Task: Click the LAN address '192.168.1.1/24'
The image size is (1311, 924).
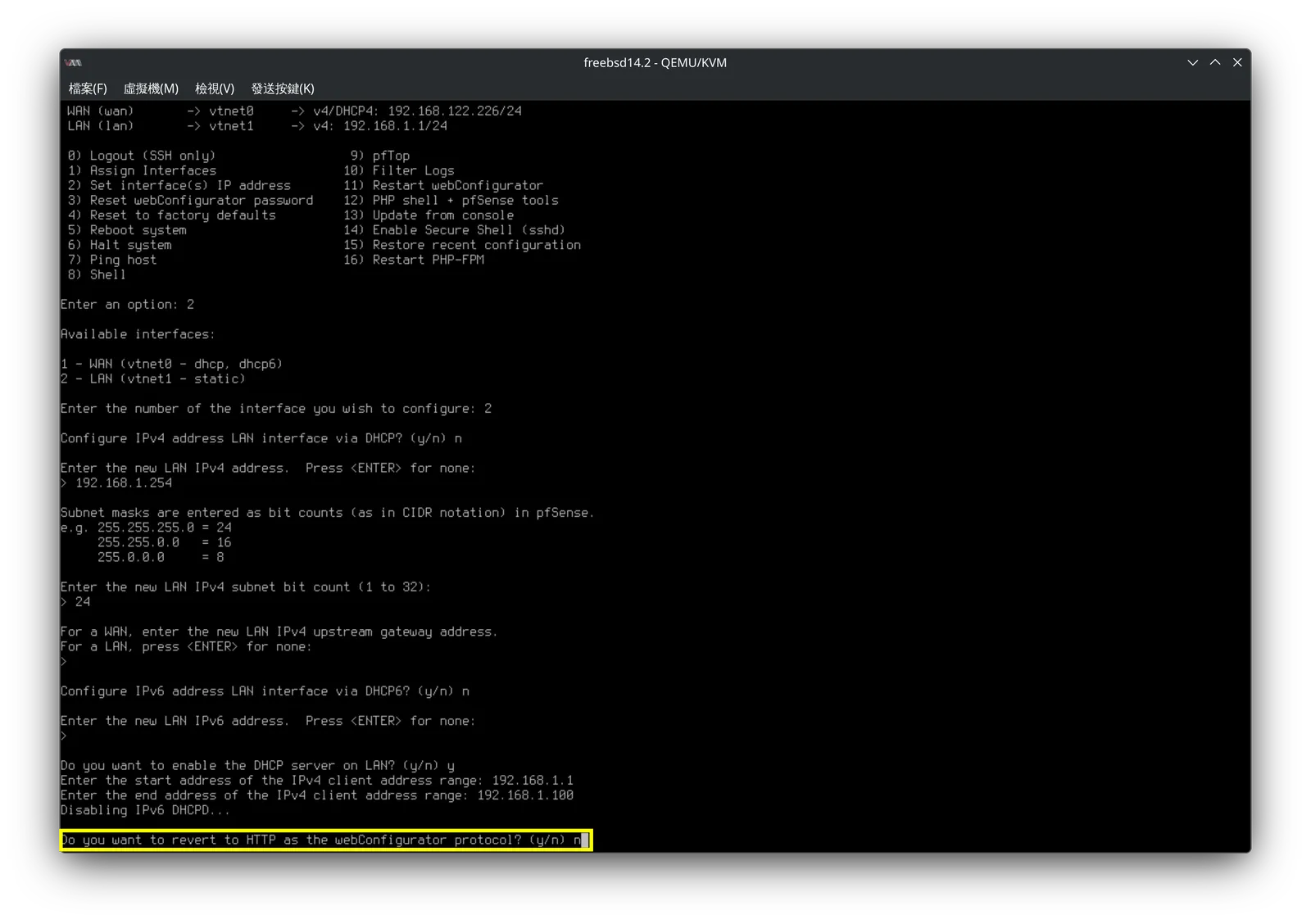Action: pos(395,126)
